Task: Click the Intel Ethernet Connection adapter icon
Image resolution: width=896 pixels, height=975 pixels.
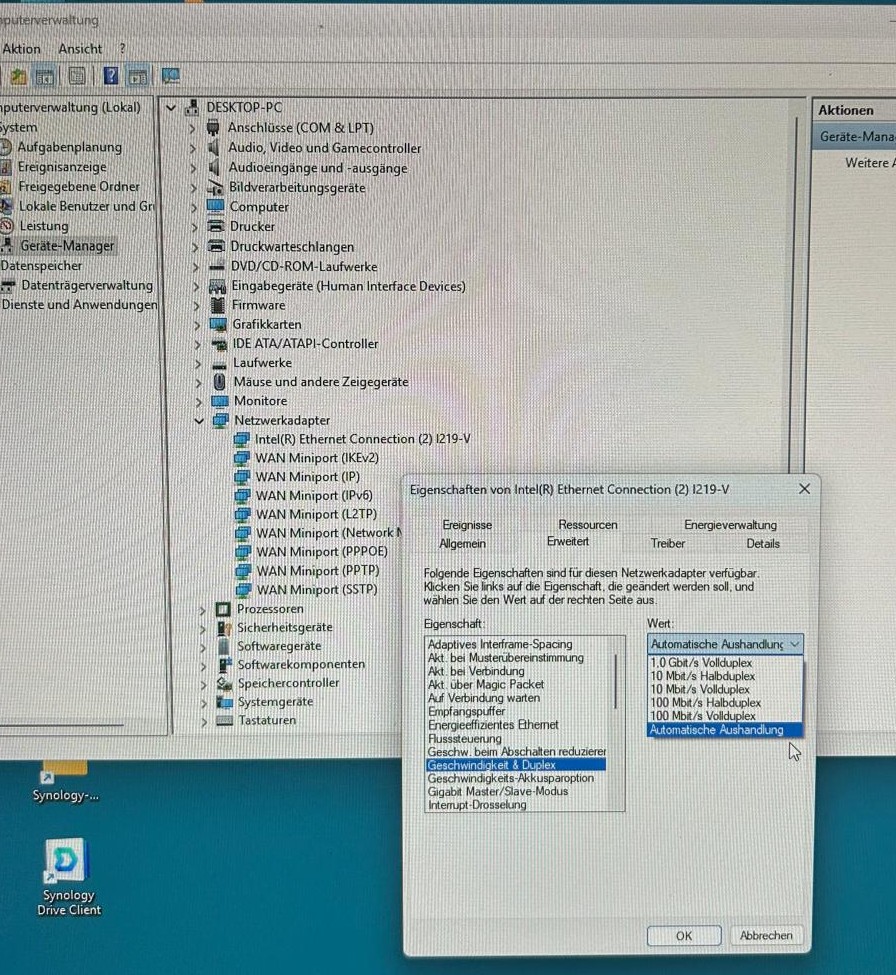Action: pos(241,440)
